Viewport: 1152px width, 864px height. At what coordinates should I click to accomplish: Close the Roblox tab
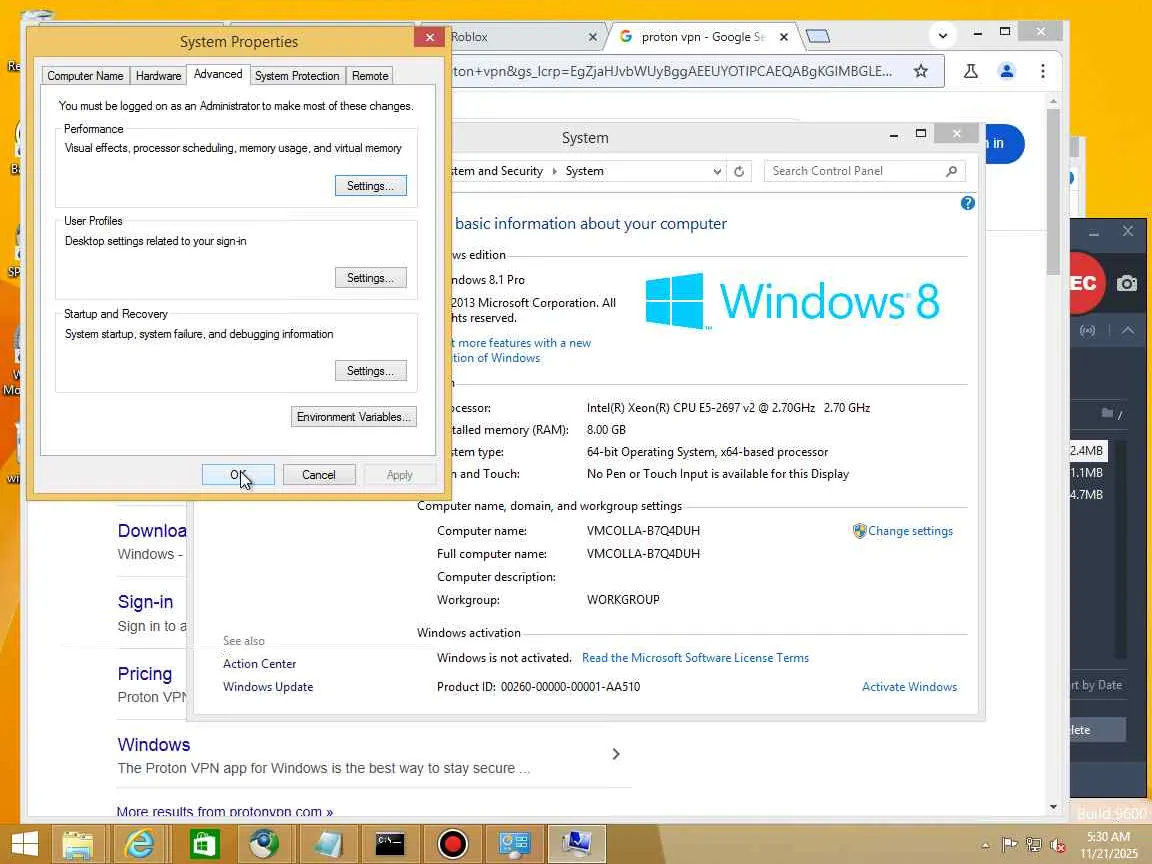[593, 37]
